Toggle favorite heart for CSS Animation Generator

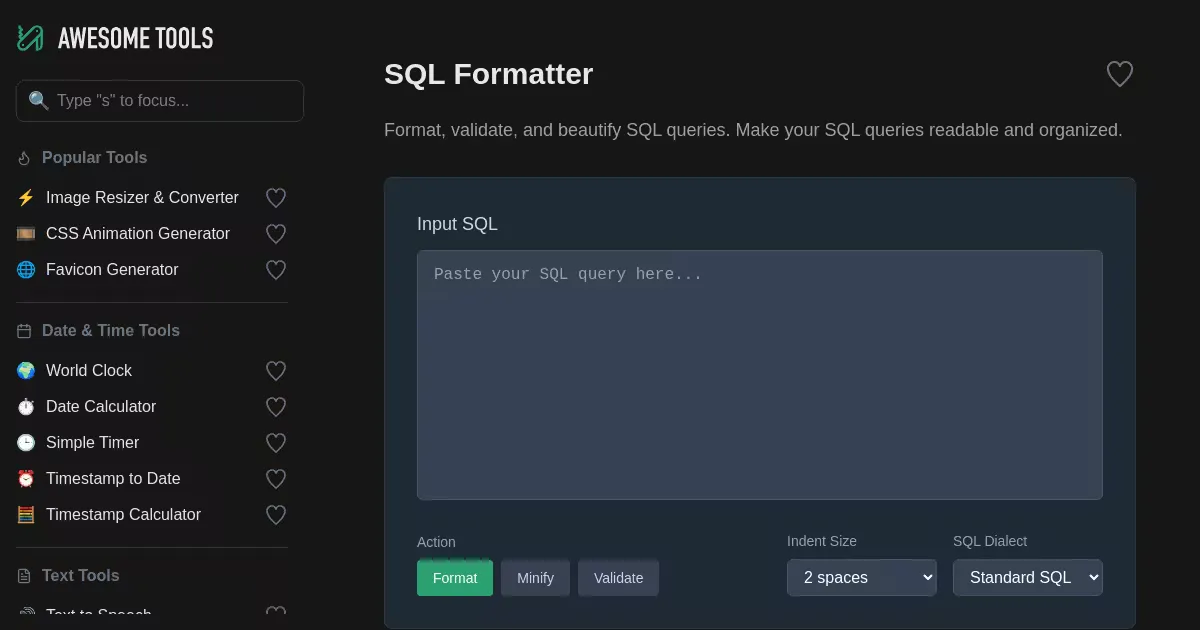(276, 234)
